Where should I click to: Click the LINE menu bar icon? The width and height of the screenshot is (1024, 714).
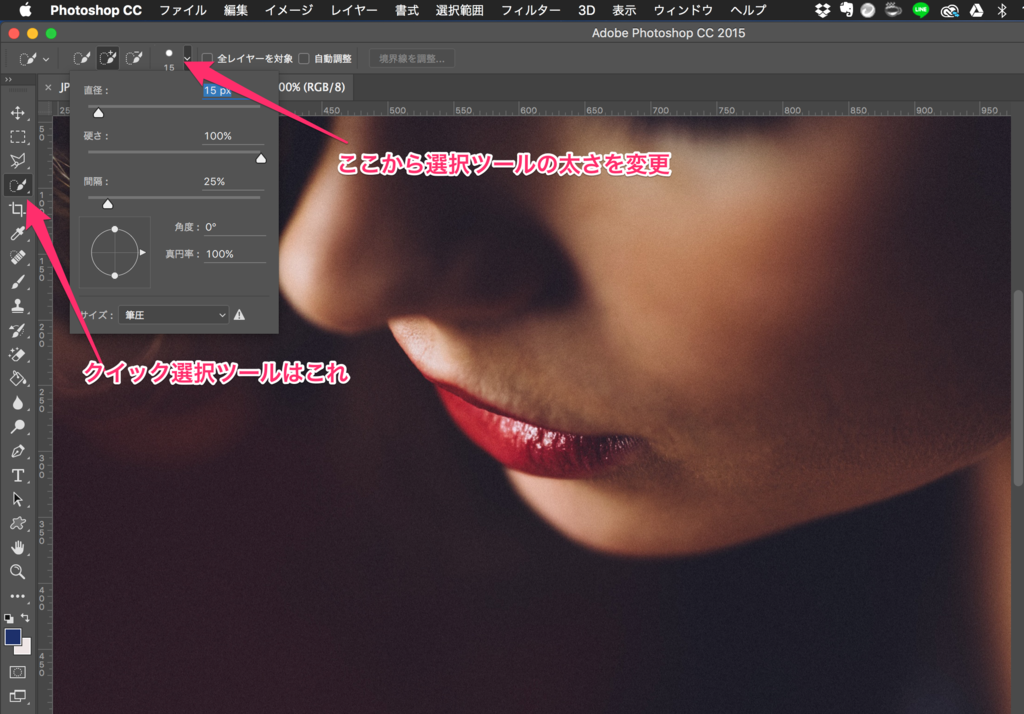pos(920,10)
